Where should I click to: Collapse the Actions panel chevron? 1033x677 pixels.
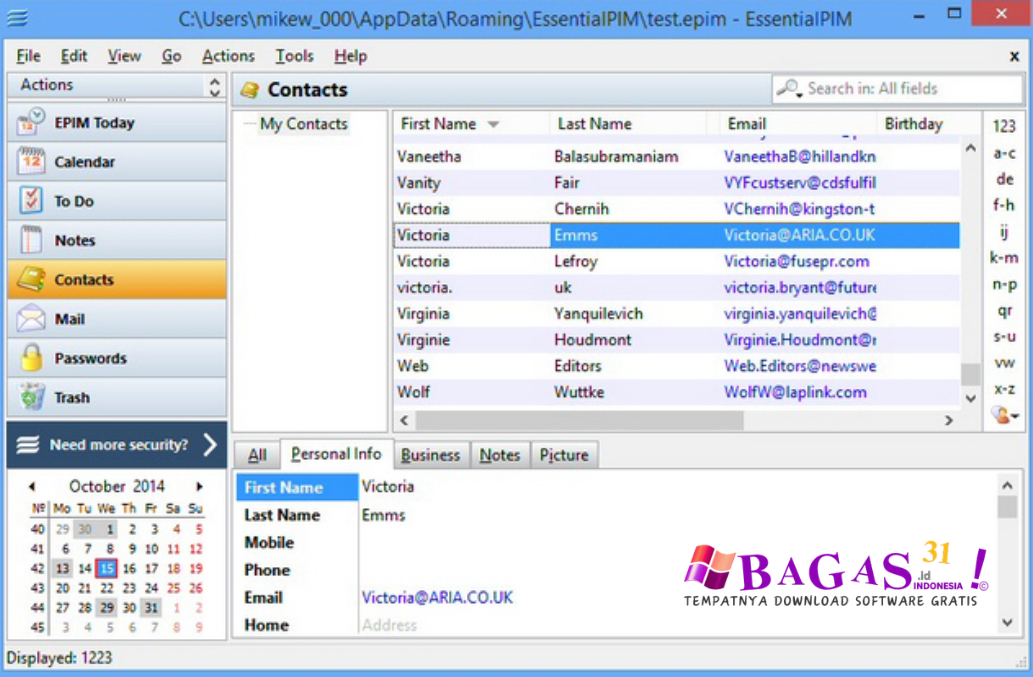pos(215,86)
